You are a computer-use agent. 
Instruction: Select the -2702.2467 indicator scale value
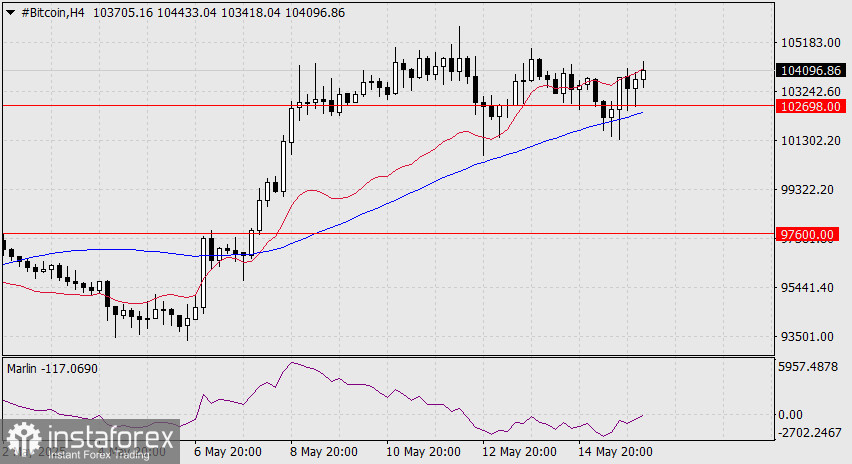(810, 432)
